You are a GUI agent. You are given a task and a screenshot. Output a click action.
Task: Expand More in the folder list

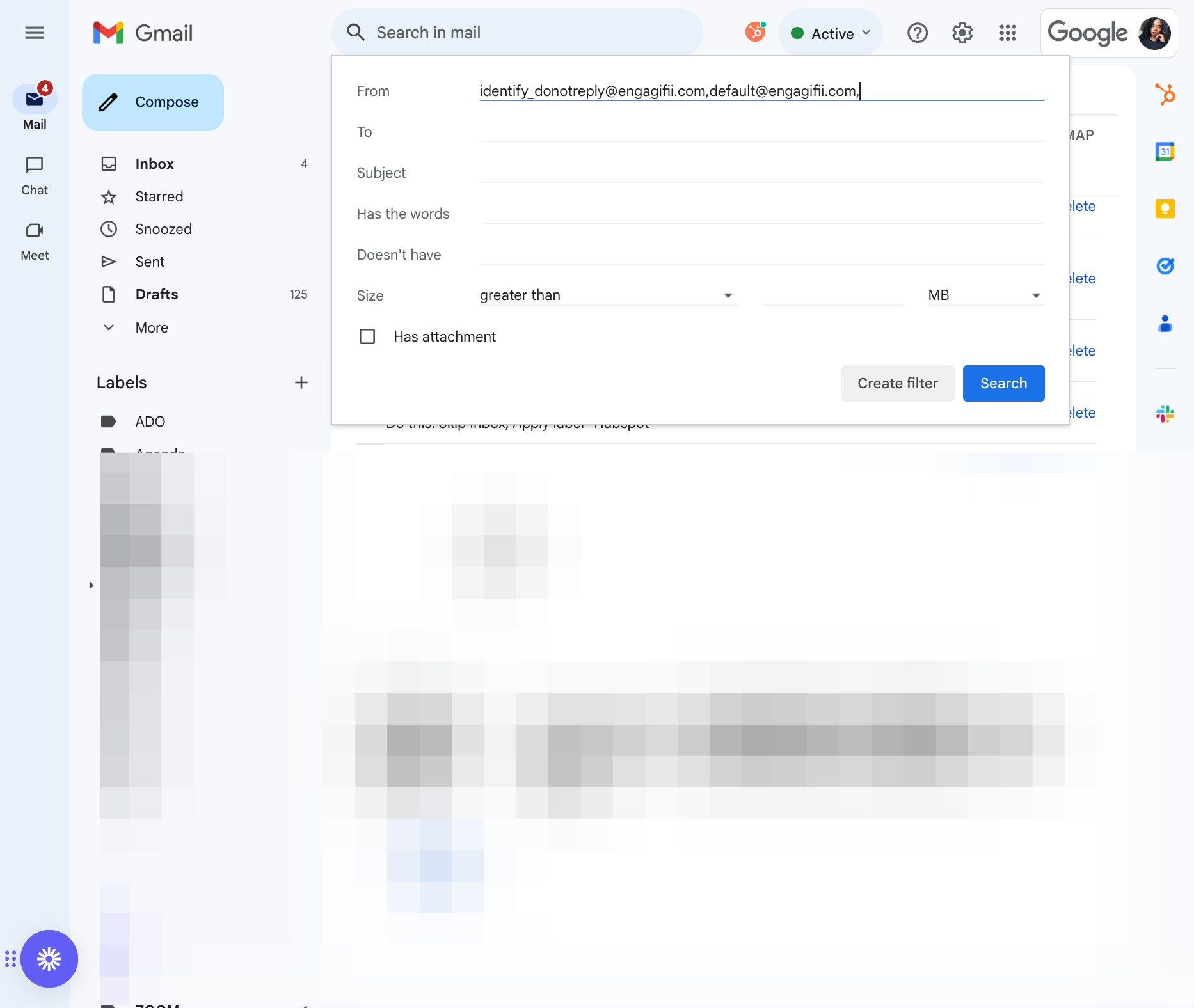pyautogui.click(x=152, y=327)
